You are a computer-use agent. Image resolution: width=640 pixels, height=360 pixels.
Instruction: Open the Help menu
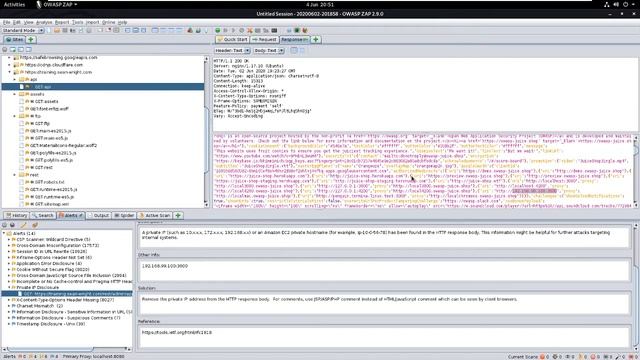pos(122,22)
